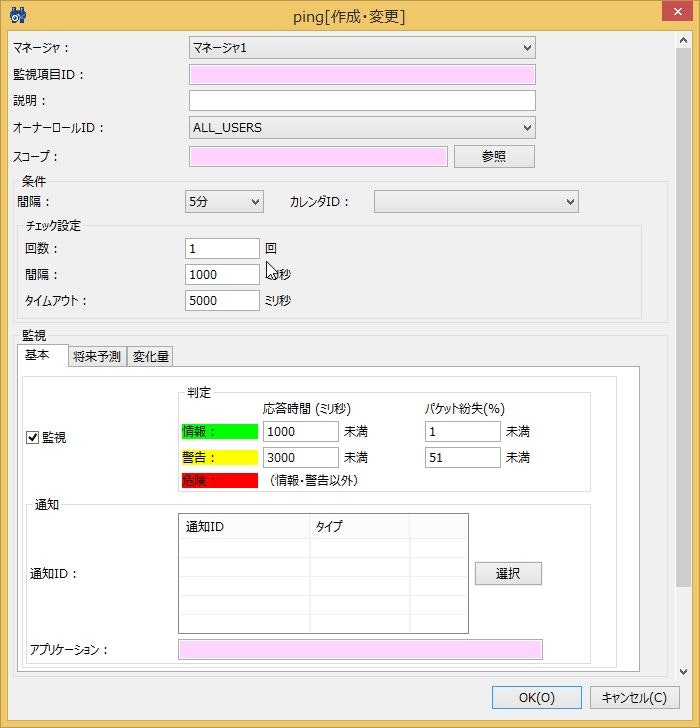Edit 情報 packet loss field 1
Image resolution: width=700 pixels, height=728 pixels.
tap(462, 431)
